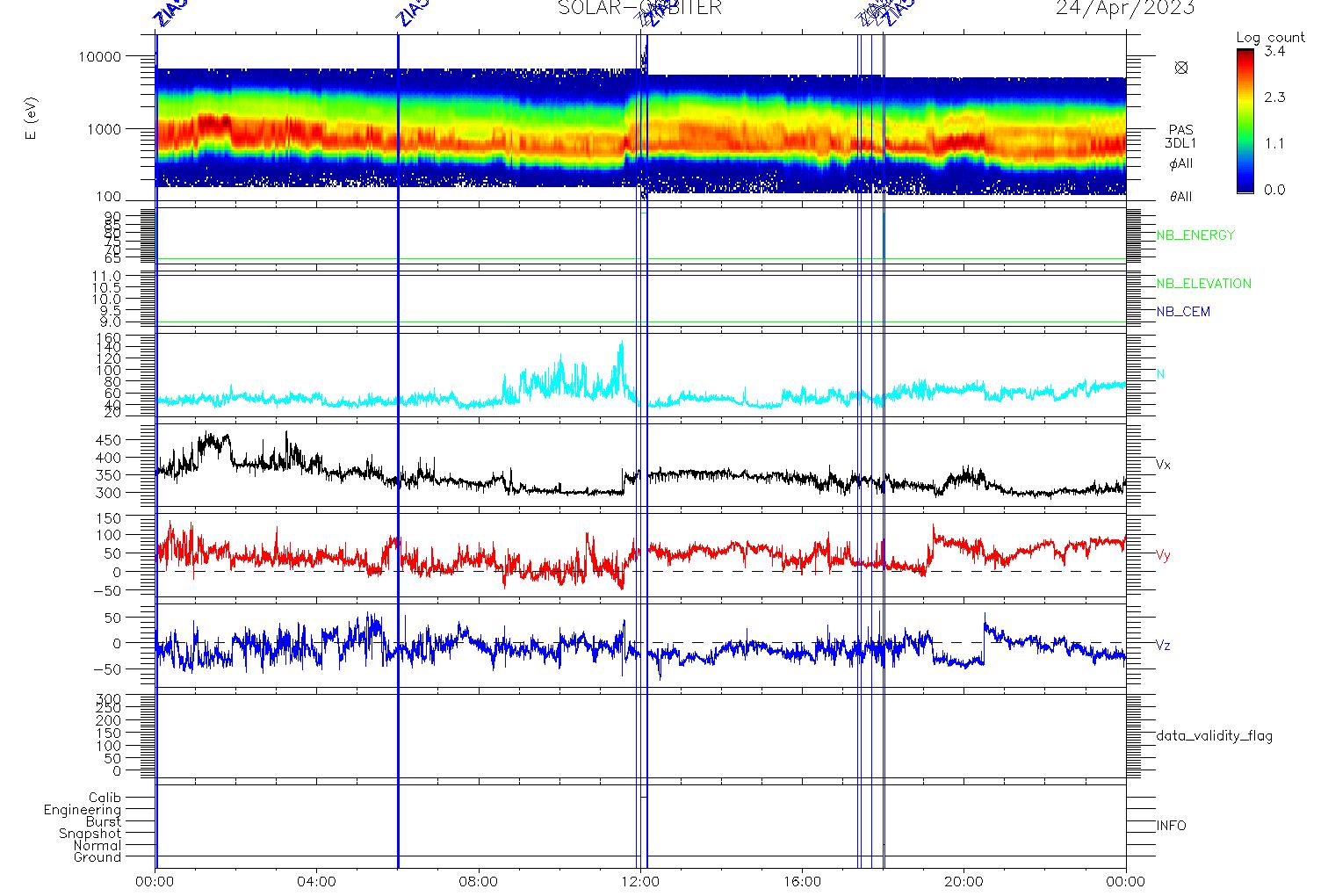This screenshot has width=1328, height=896.
Task: Click the '08:00' time axis label
Action: pyautogui.click(x=479, y=882)
